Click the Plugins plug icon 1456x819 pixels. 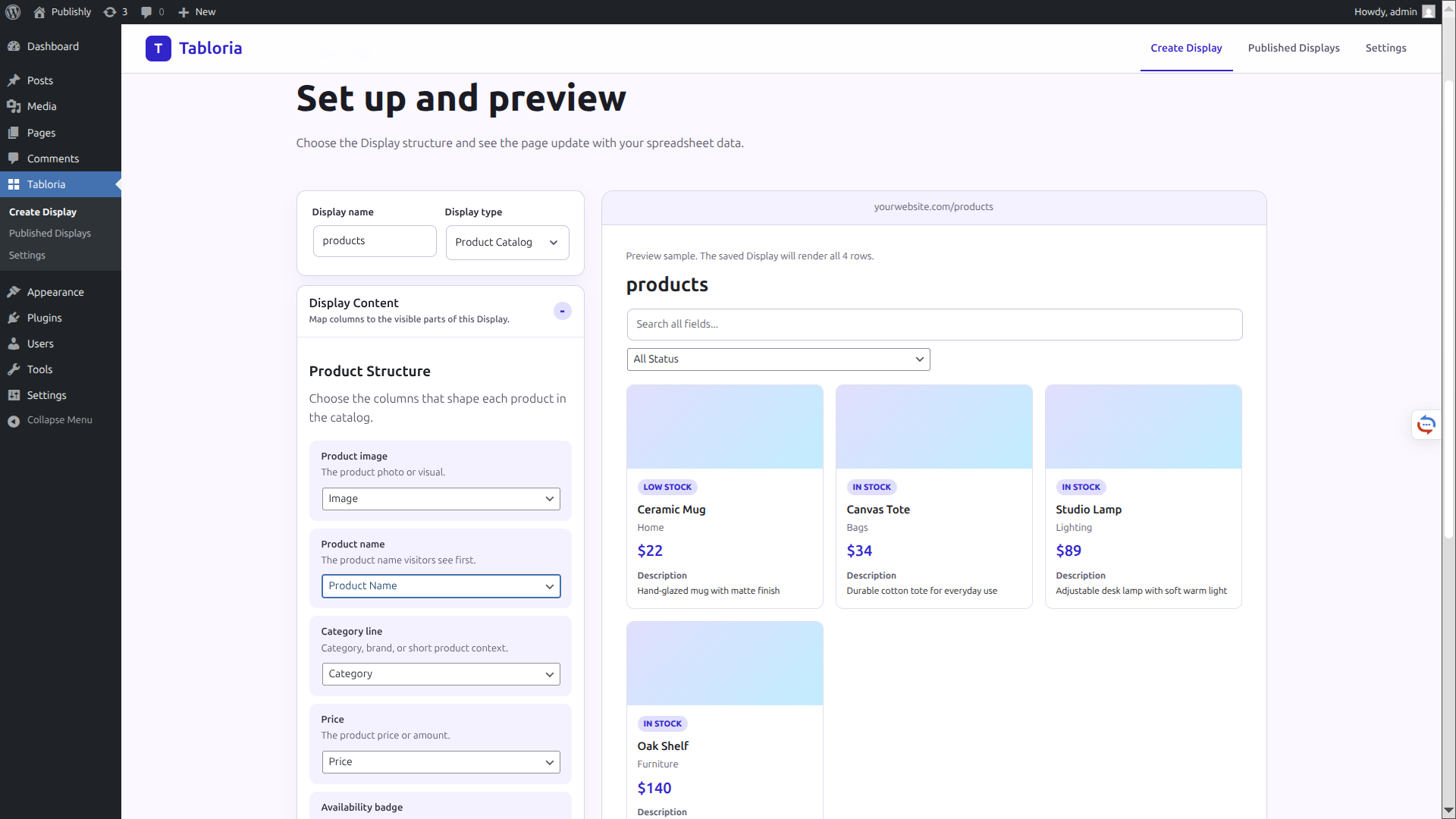click(x=14, y=318)
